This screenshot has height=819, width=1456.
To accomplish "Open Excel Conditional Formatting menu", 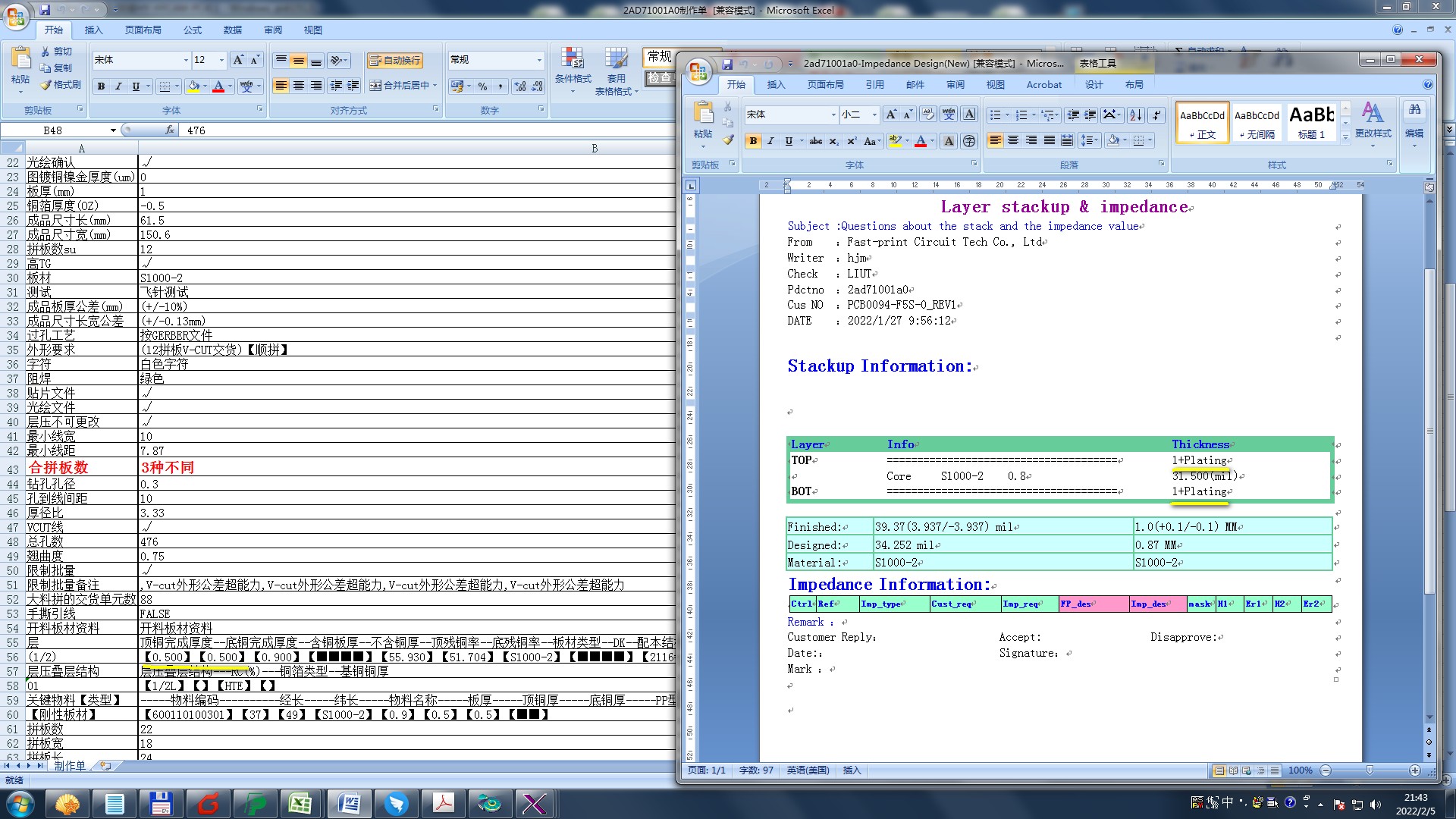I will (x=573, y=70).
